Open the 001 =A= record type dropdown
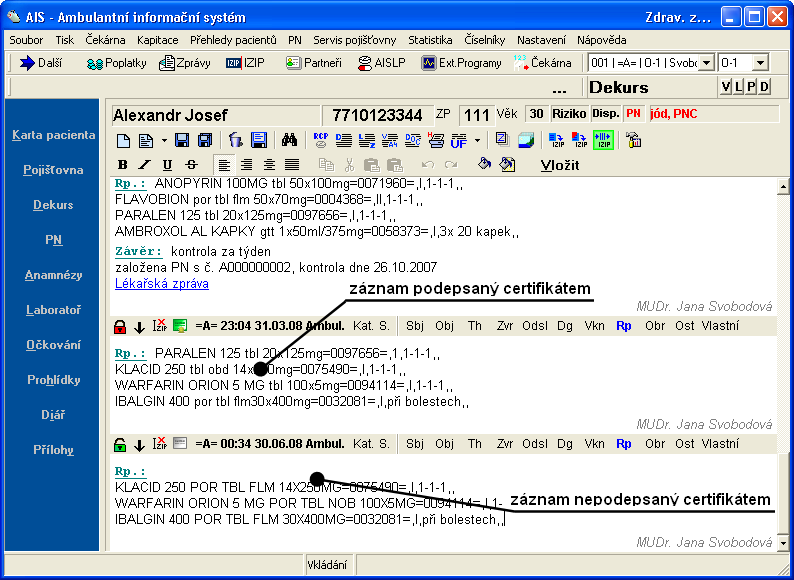The width and height of the screenshot is (794, 580). 707,63
